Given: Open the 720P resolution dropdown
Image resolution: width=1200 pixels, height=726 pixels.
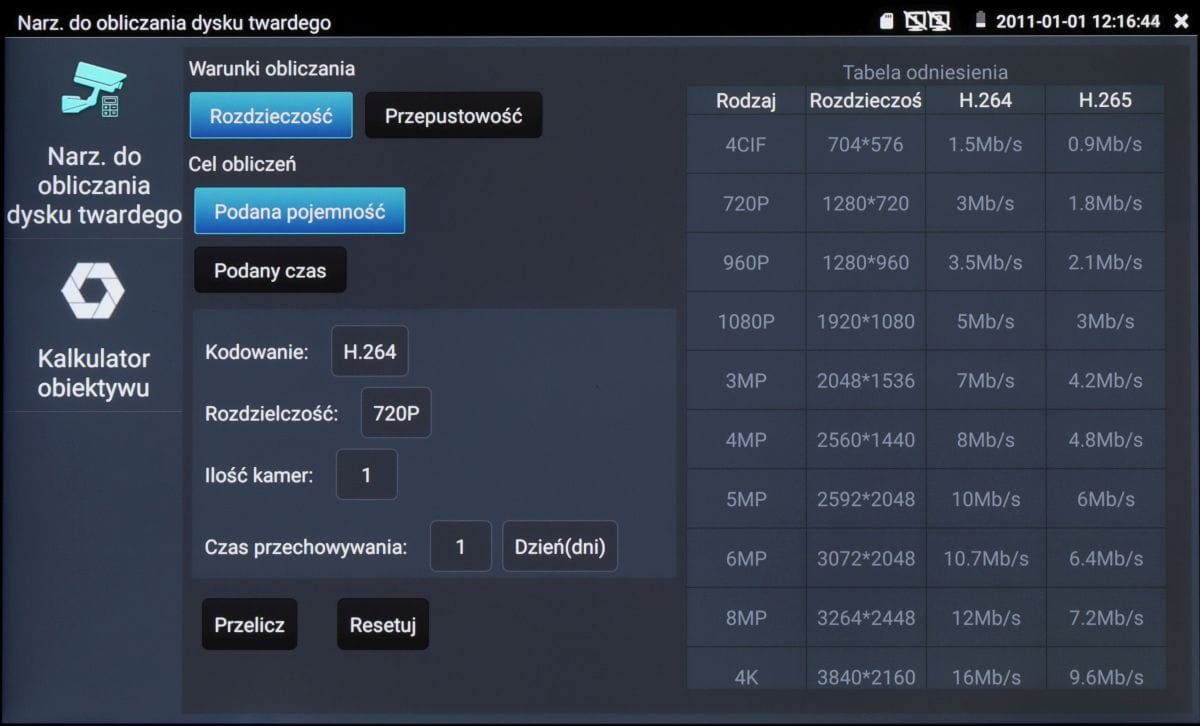Looking at the screenshot, I should click(395, 413).
